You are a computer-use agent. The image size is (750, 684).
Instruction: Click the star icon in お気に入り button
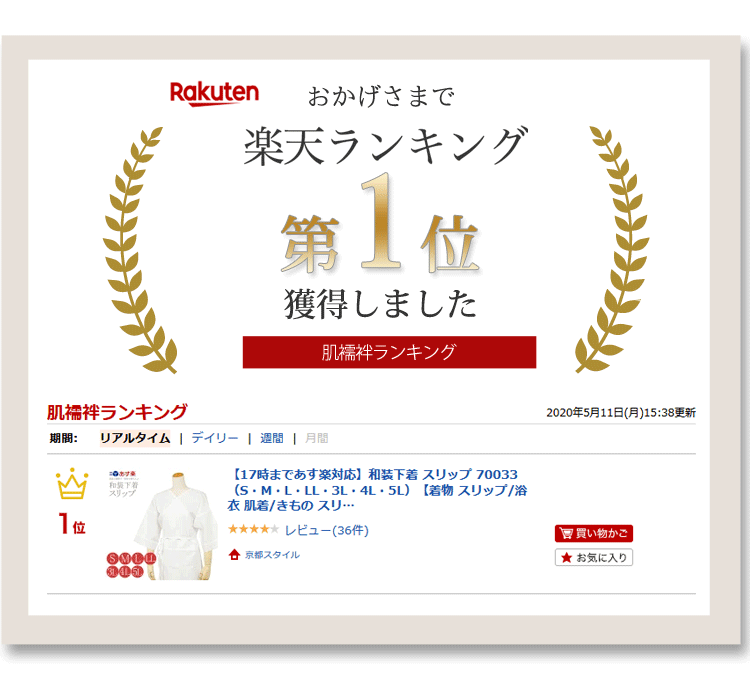566,558
